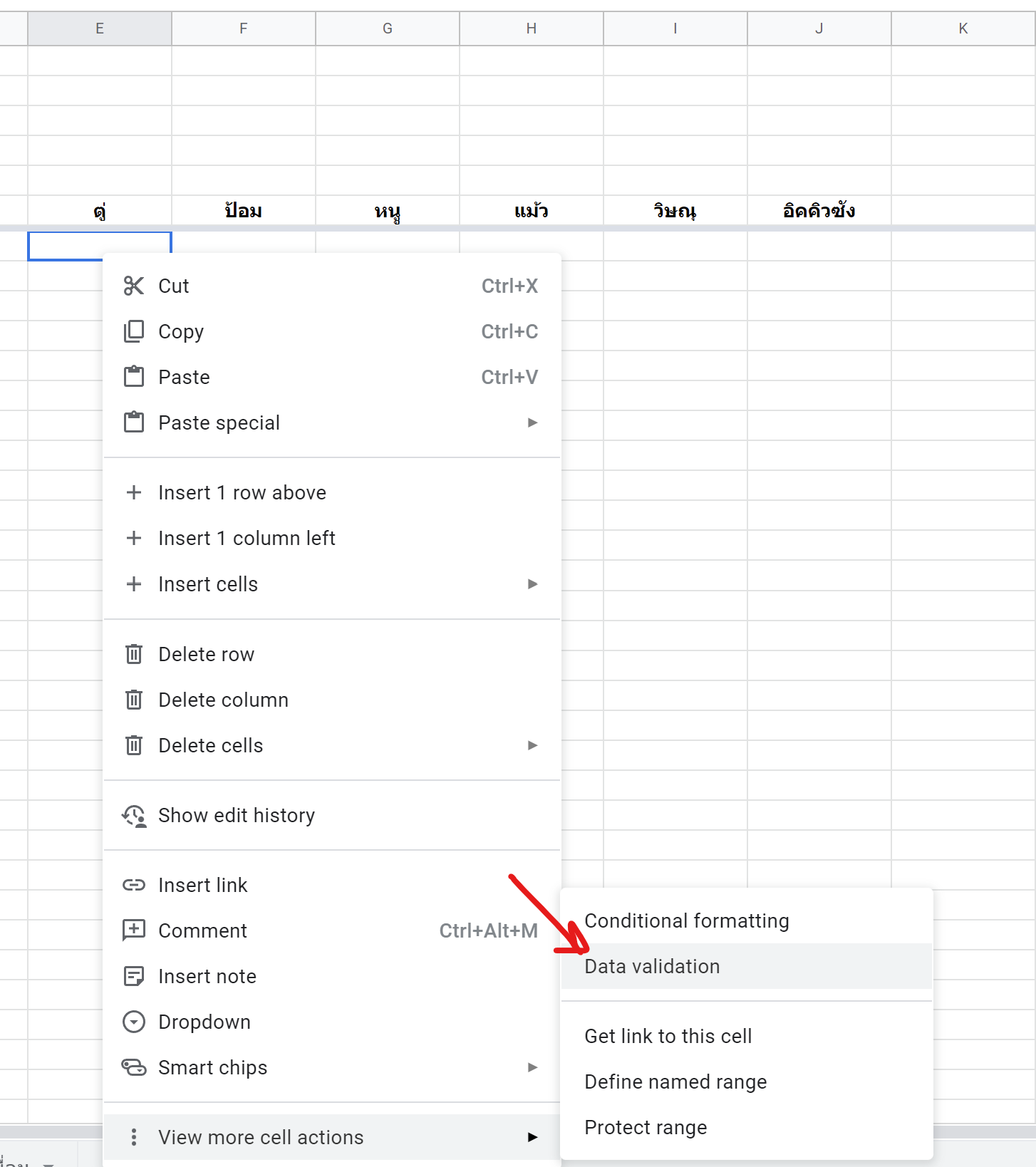Open Insert cells menu entry
This screenshot has height=1167, width=1036.
(332, 584)
